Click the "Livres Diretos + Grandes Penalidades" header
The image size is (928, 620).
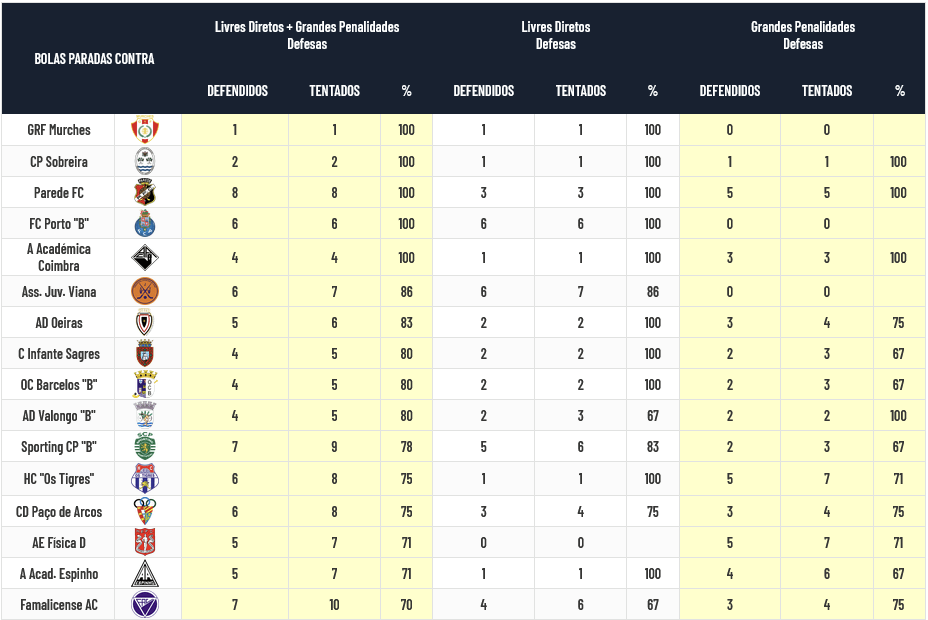pyautogui.click(x=307, y=35)
